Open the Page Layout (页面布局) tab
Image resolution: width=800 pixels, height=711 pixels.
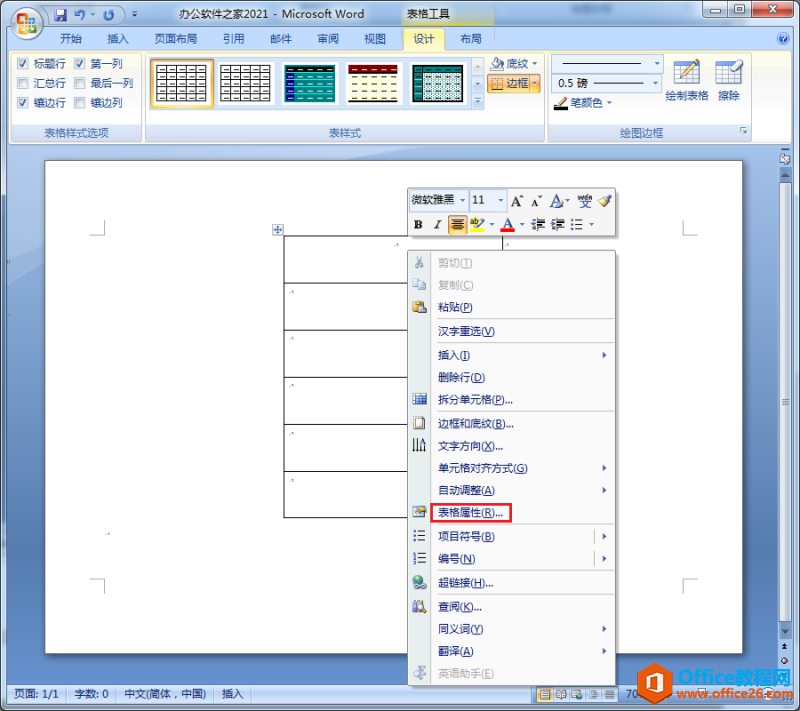click(x=176, y=39)
